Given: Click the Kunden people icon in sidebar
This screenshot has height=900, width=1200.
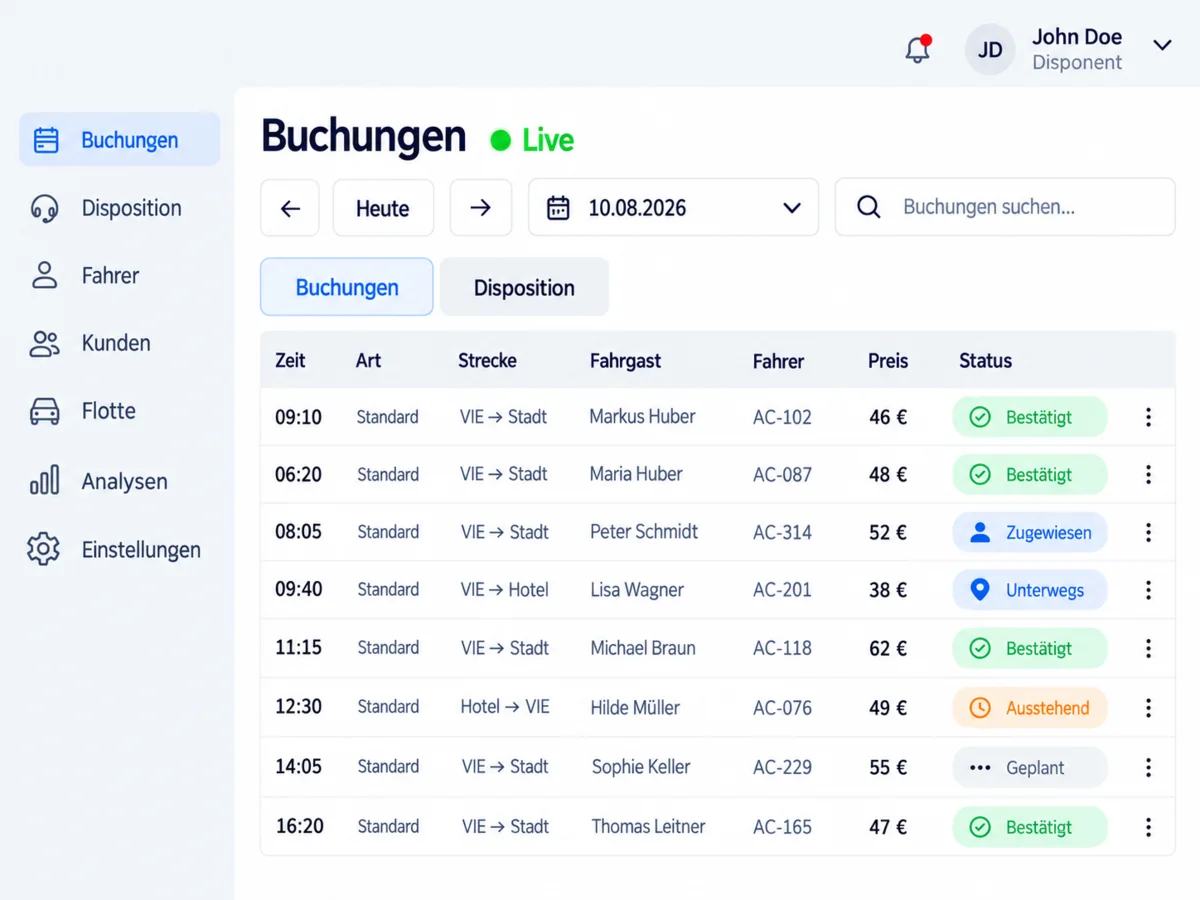Looking at the screenshot, I should pyautogui.click(x=44, y=343).
